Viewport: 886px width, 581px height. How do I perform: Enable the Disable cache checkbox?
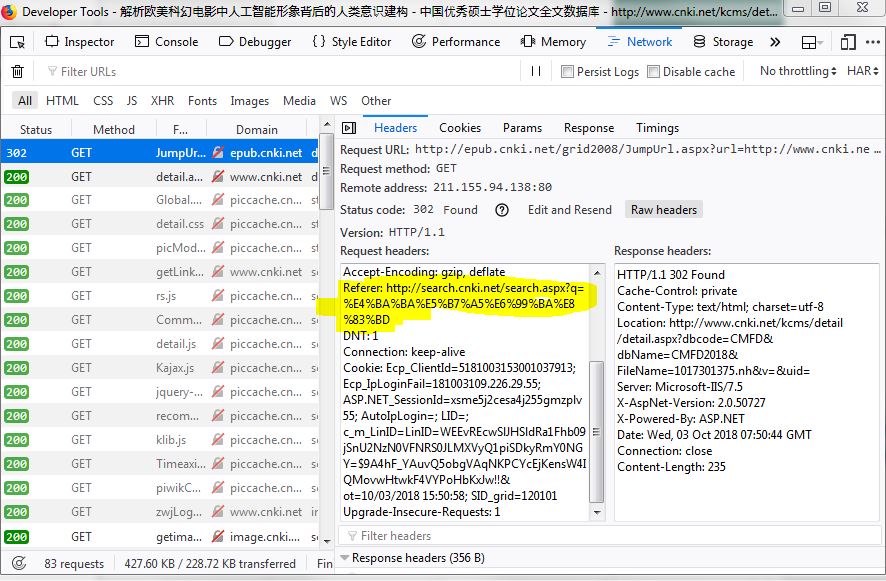click(653, 72)
